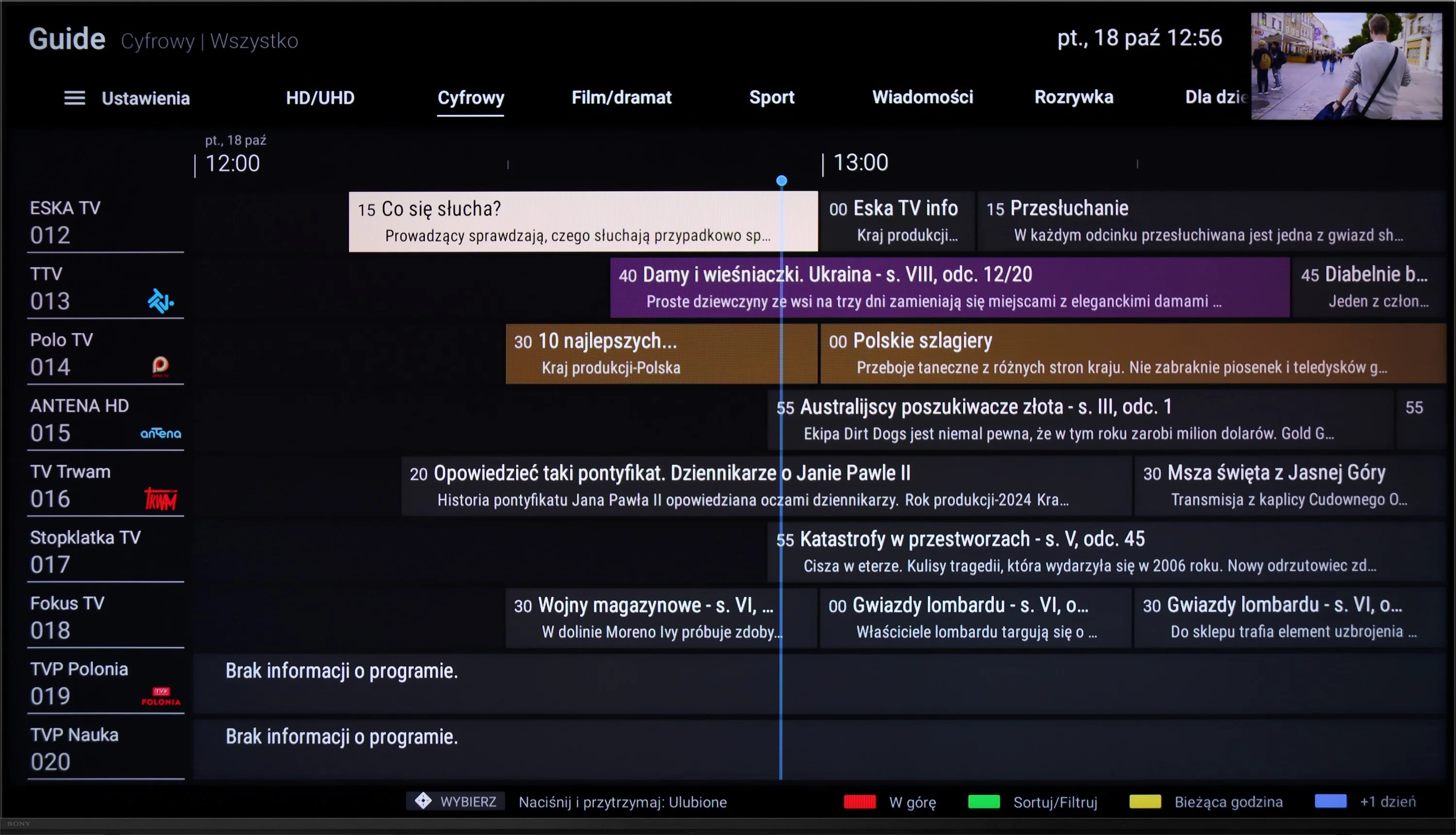Click the 55 program block on ANTENA HD
Viewport: 1456px width, 835px height.
click(1421, 420)
